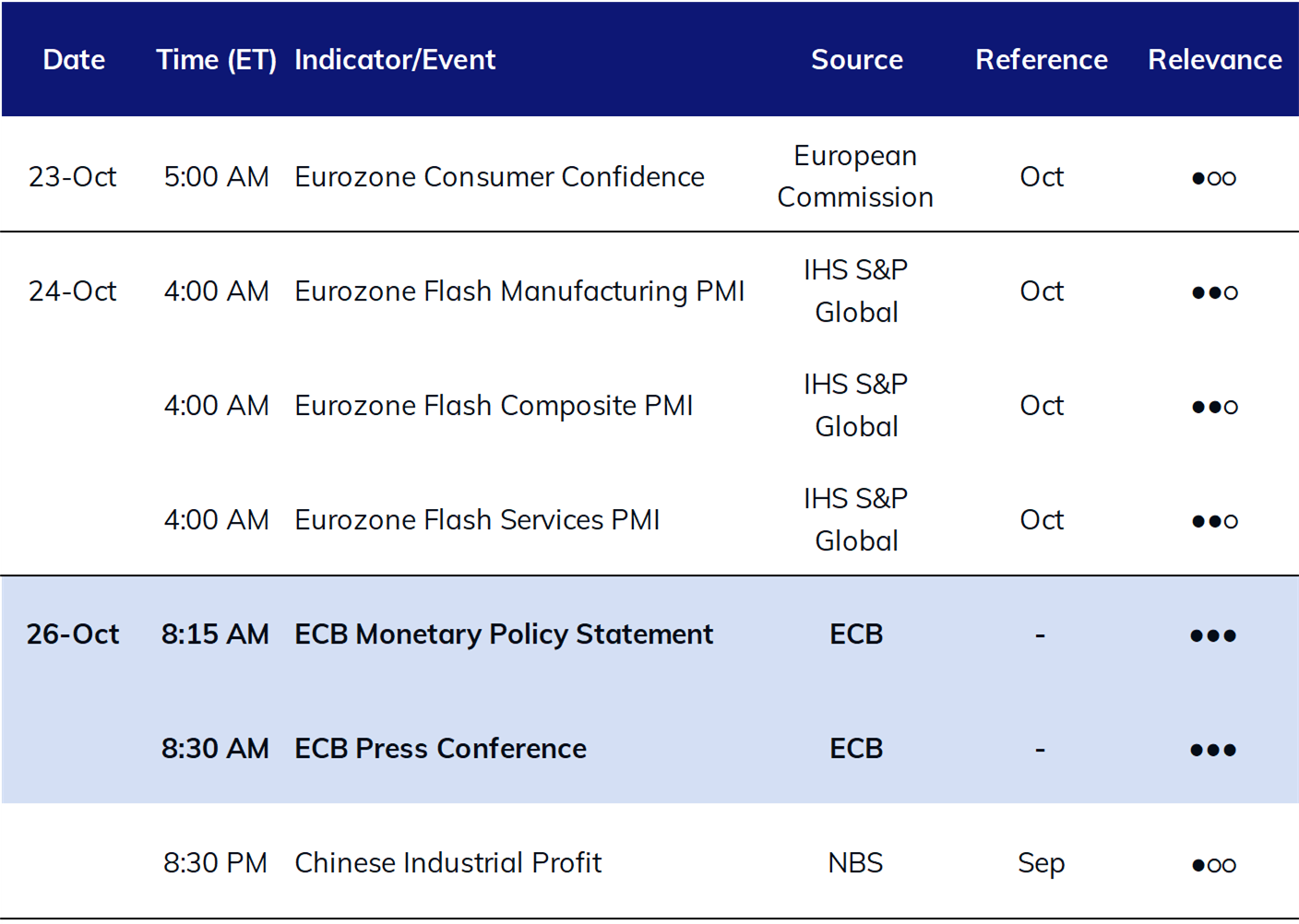This screenshot has width=1299, height=924.
Task: Click the Chinese Industrial Profit event
Action: 447,863
